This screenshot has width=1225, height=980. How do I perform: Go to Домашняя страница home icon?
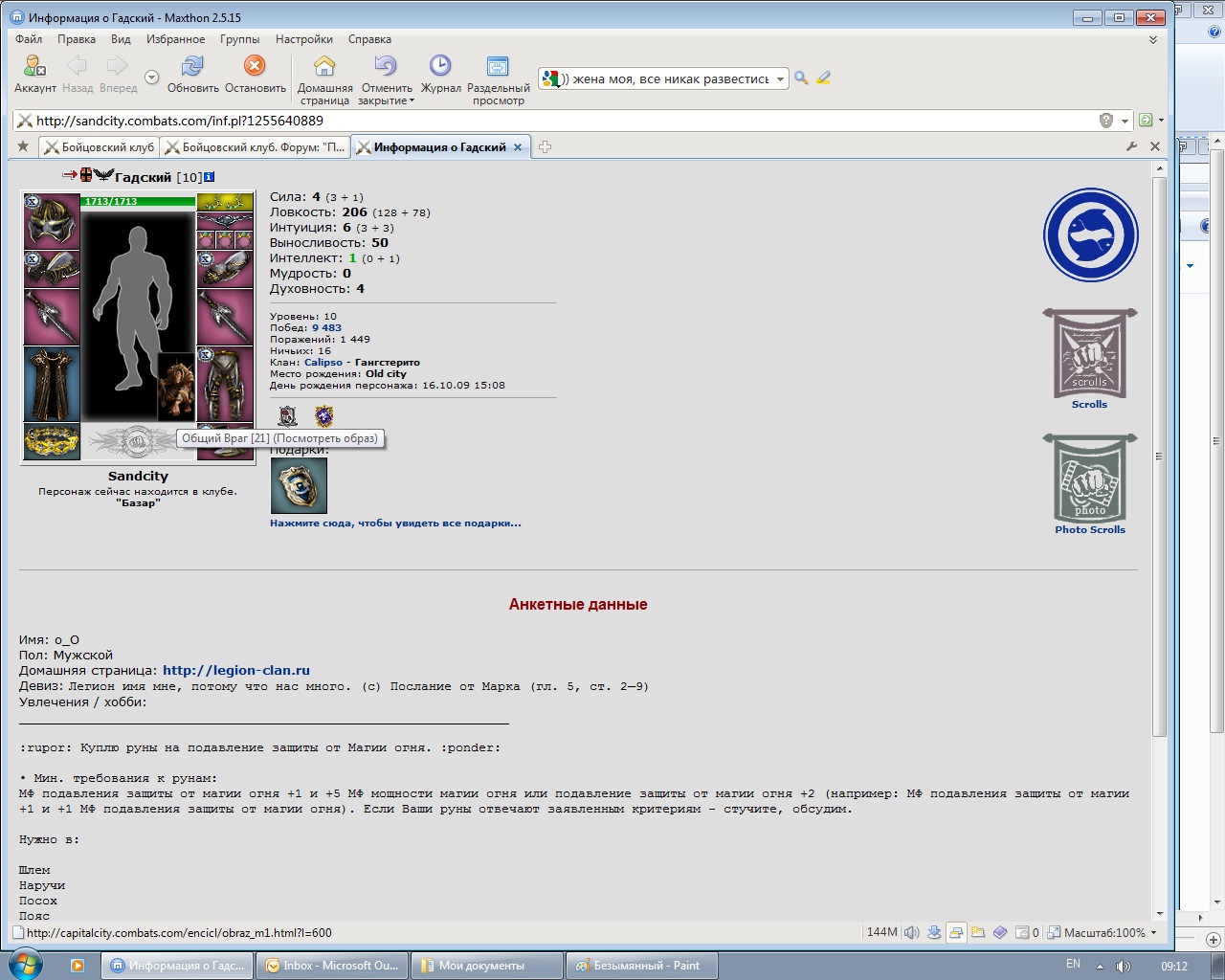324,65
